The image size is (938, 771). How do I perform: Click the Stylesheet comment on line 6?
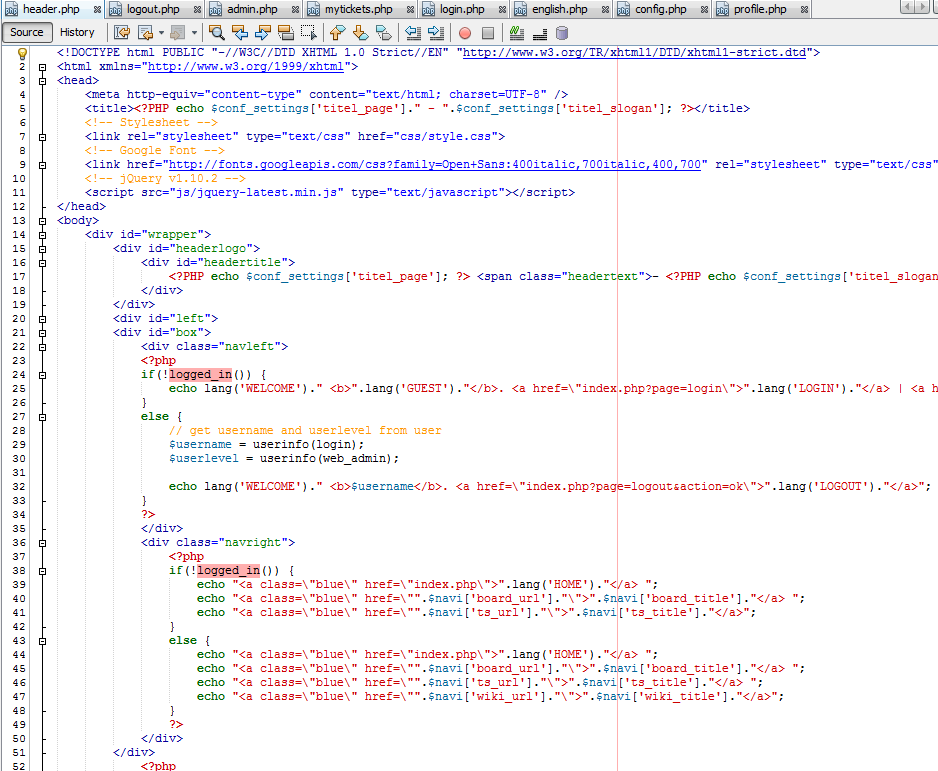[x=151, y=123]
